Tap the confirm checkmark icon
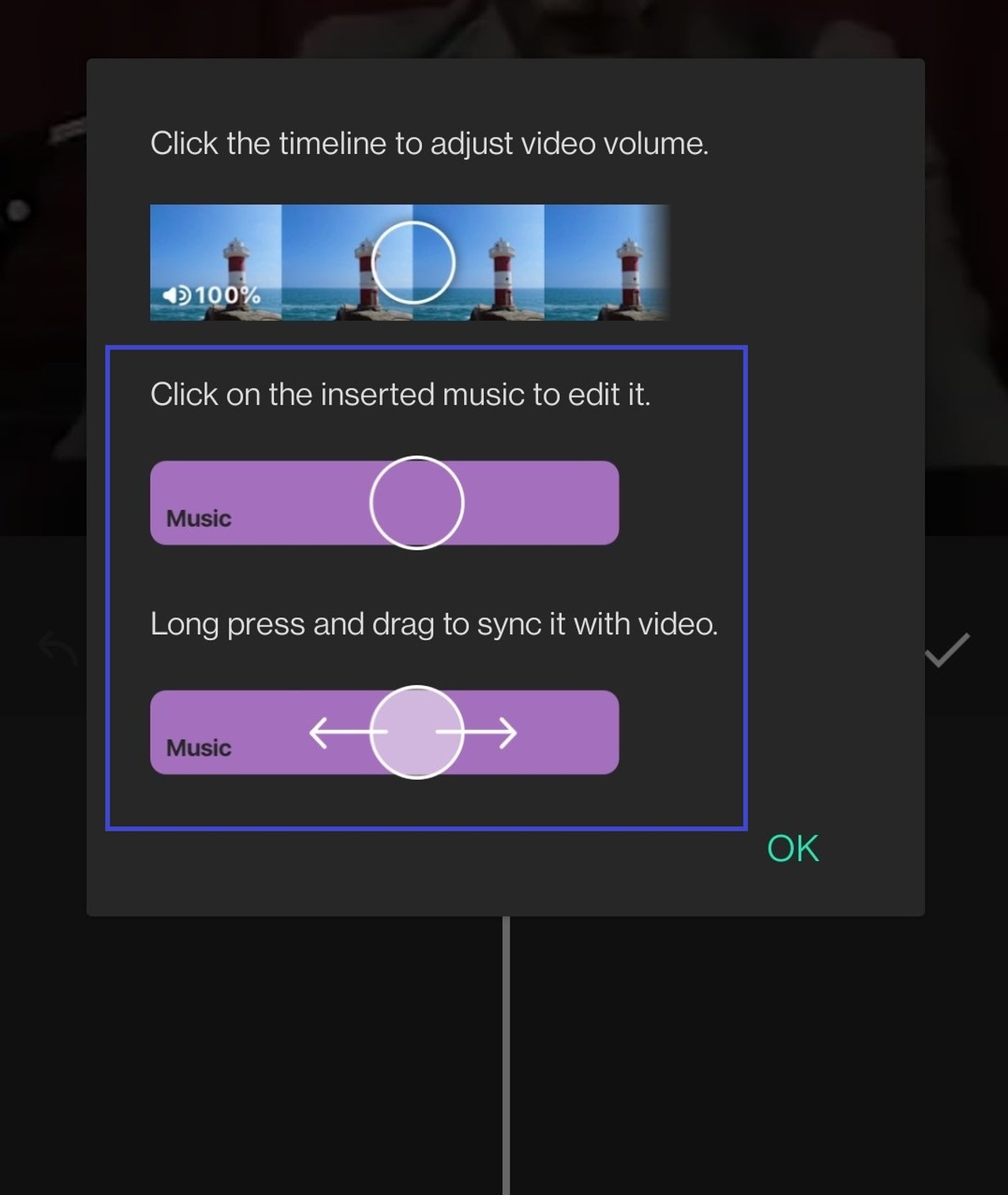Screen dimensions: 1008x1195 coord(948,650)
